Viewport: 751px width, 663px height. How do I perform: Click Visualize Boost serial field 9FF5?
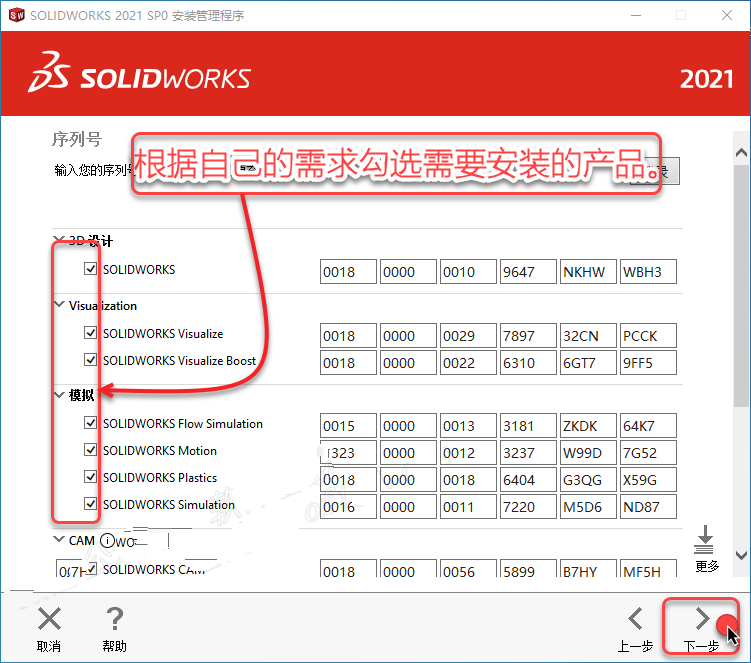click(648, 363)
